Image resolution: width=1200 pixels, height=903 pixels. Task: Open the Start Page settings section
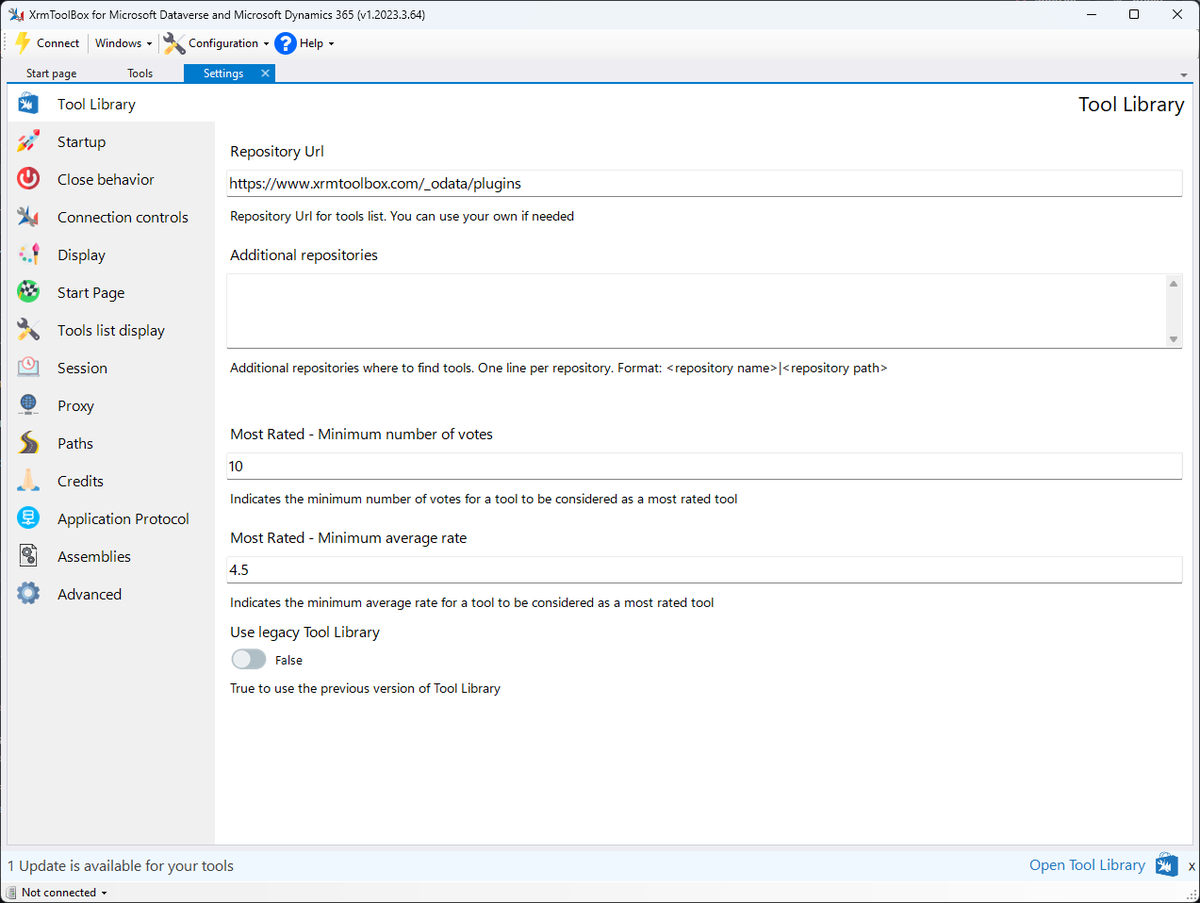point(111,292)
